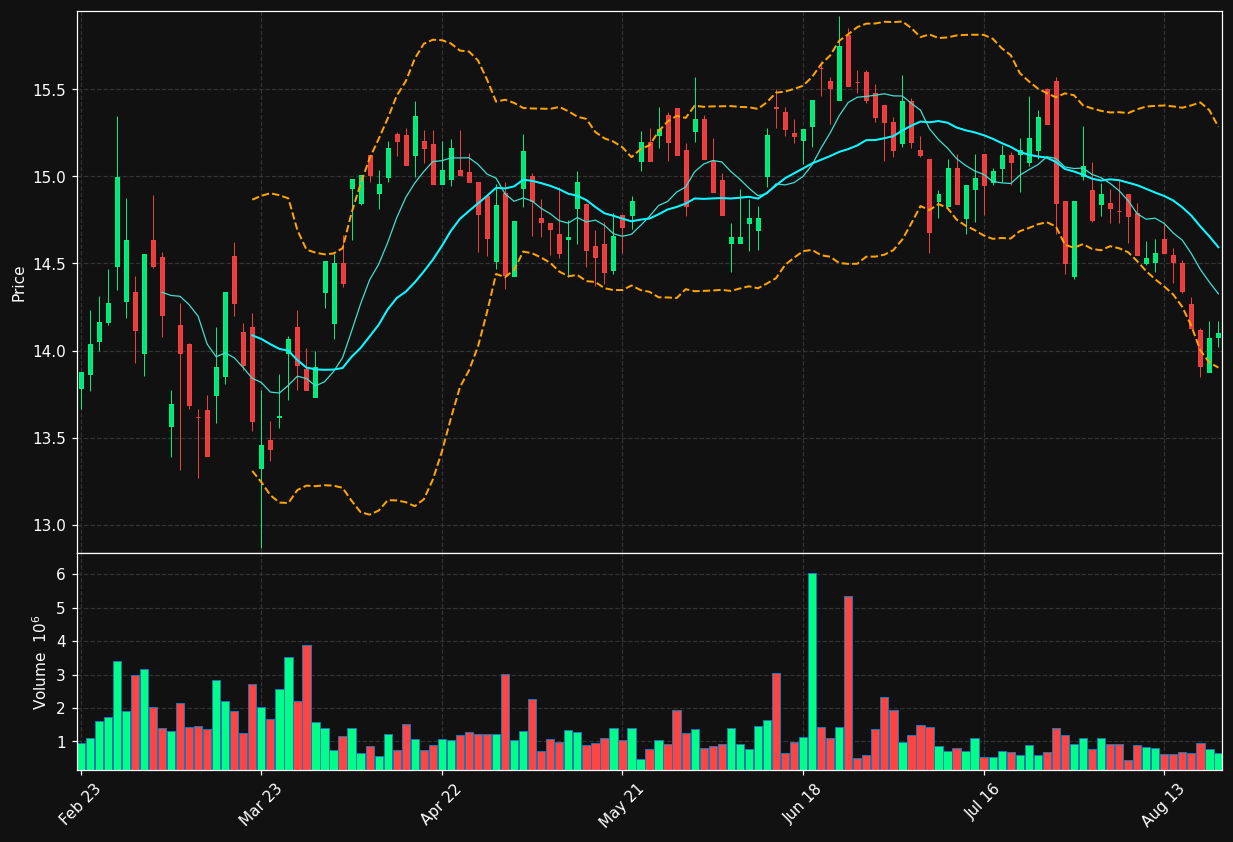Click the Apr 22 date label
Image resolution: width=1233 pixels, height=842 pixels.
tap(441, 805)
